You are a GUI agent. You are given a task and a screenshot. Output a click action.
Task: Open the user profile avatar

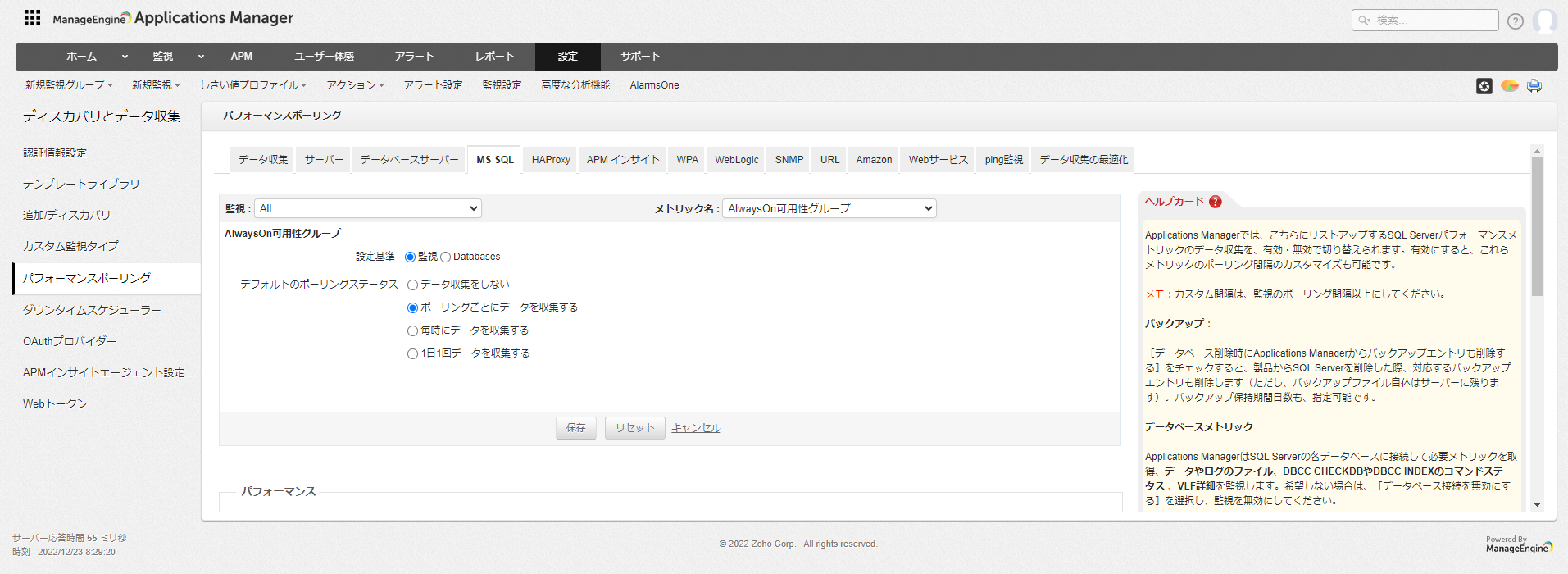point(1544,20)
